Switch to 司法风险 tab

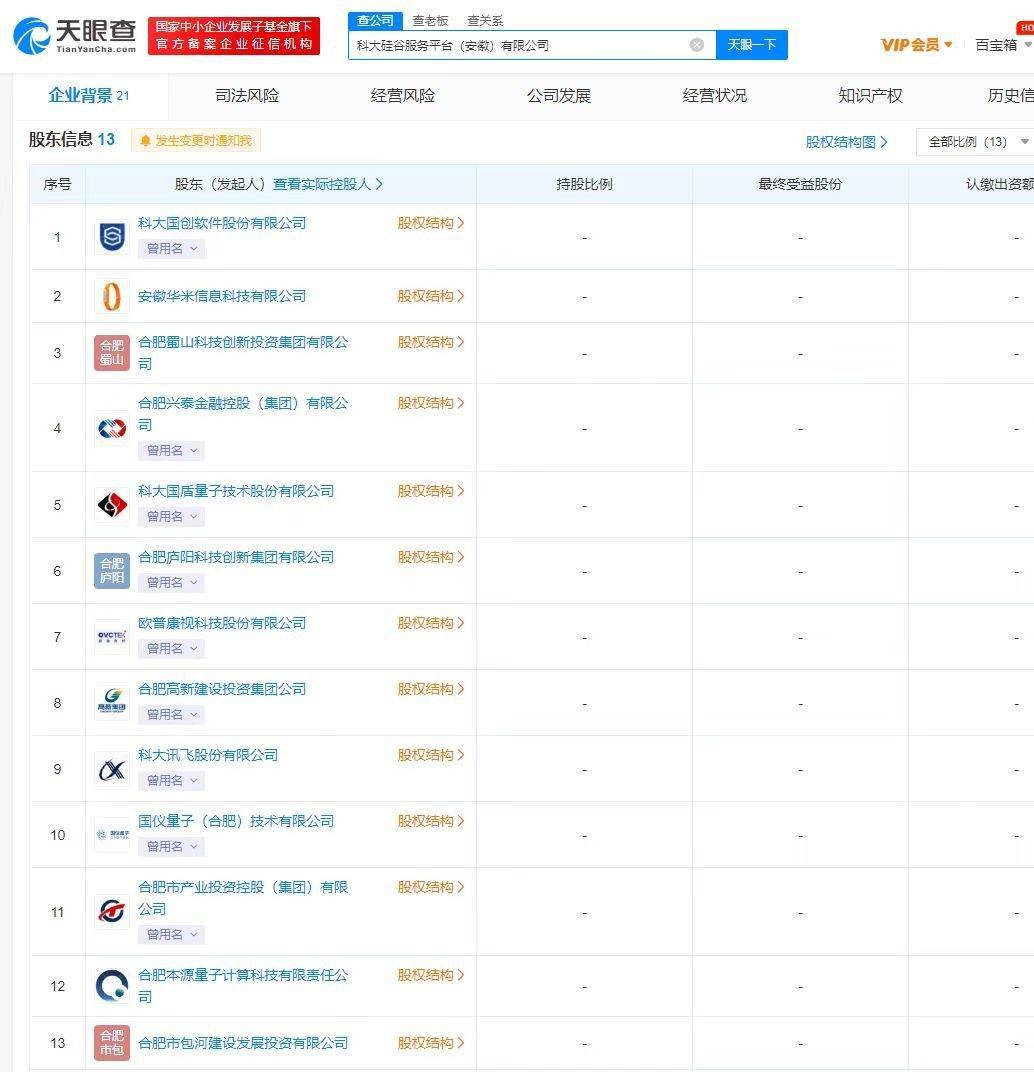pos(244,95)
